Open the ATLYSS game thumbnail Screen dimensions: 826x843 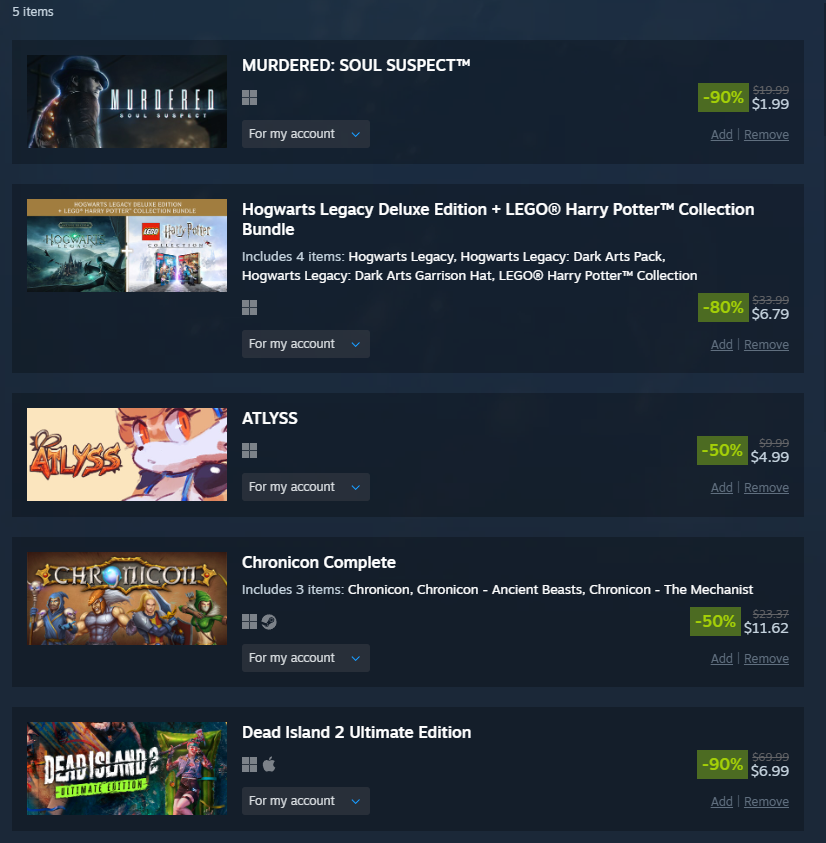127,454
